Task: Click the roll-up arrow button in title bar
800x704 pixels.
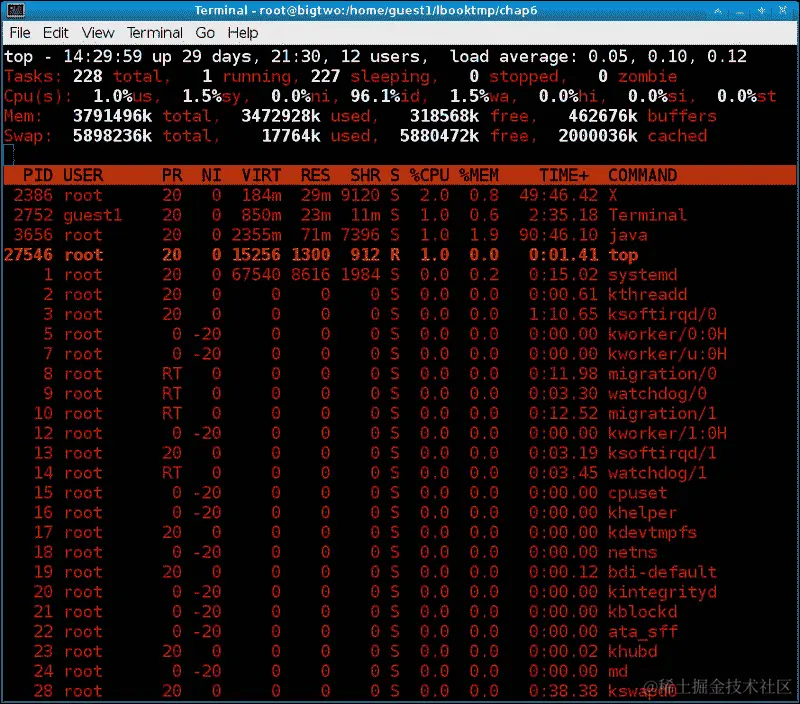Action: 718,10
